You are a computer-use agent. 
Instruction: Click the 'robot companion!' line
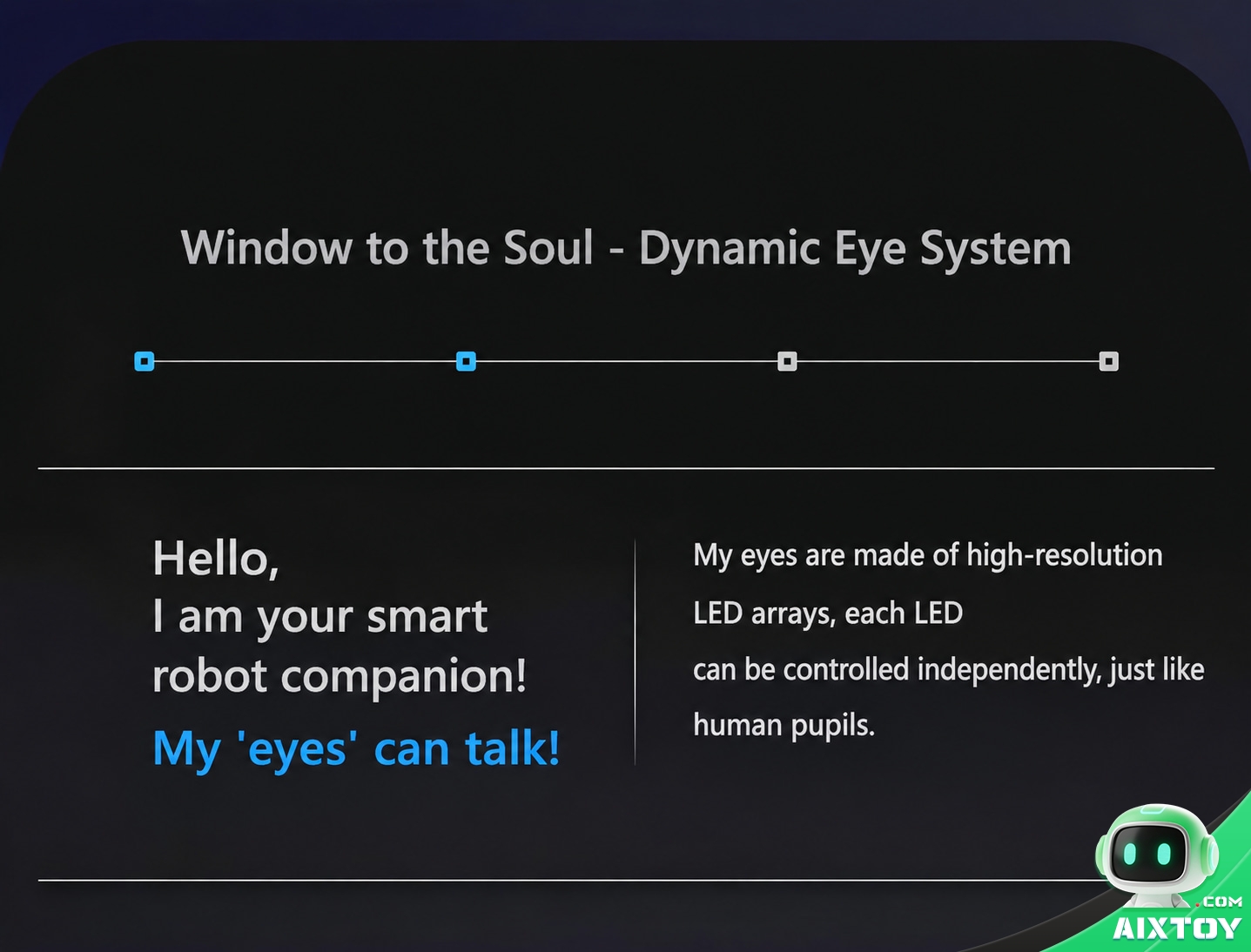(340, 676)
